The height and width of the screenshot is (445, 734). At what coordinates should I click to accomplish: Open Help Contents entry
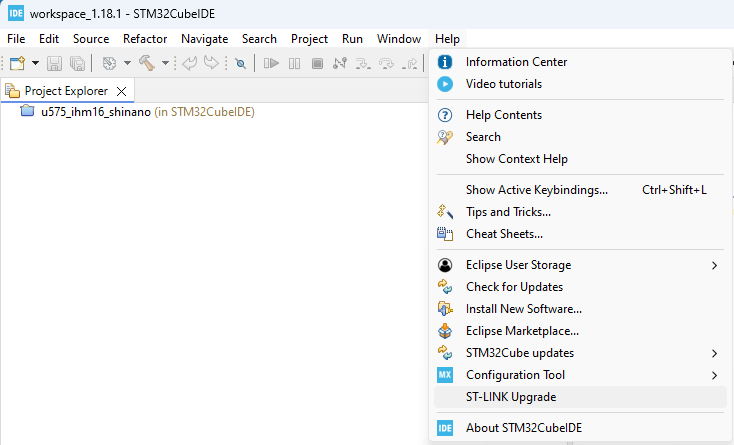580,115
